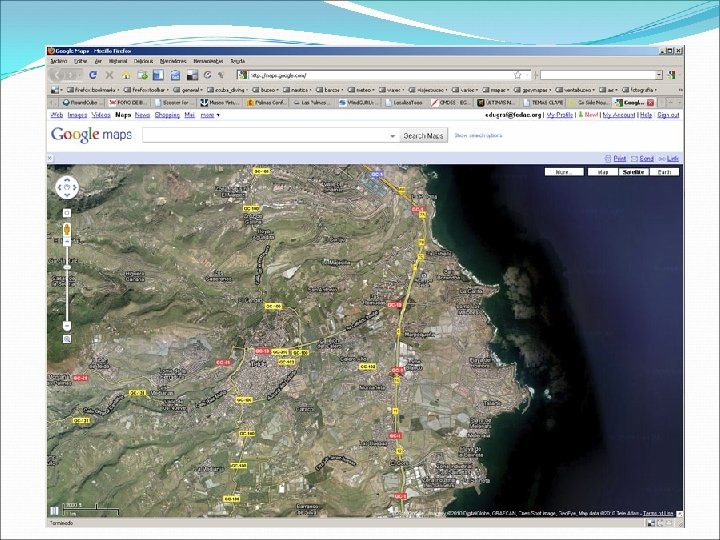Open the 'nautica' bookmark folder

[x=298, y=90]
